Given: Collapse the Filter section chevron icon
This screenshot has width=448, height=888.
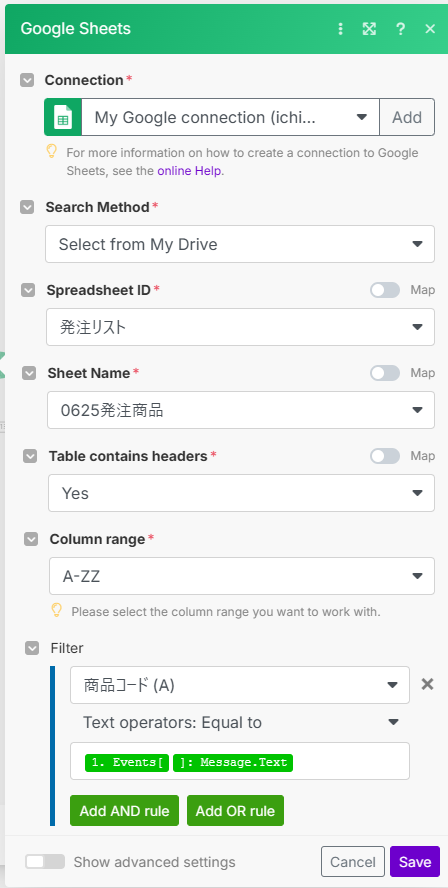Looking at the screenshot, I should coord(32,648).
